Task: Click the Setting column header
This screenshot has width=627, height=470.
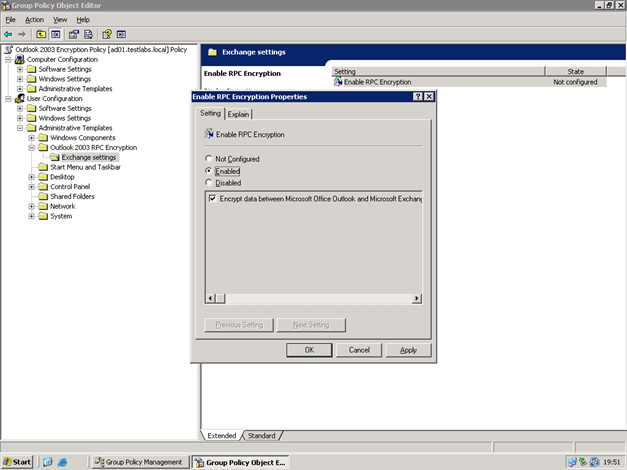Action: pyautogui.click(x=438, y=71)
